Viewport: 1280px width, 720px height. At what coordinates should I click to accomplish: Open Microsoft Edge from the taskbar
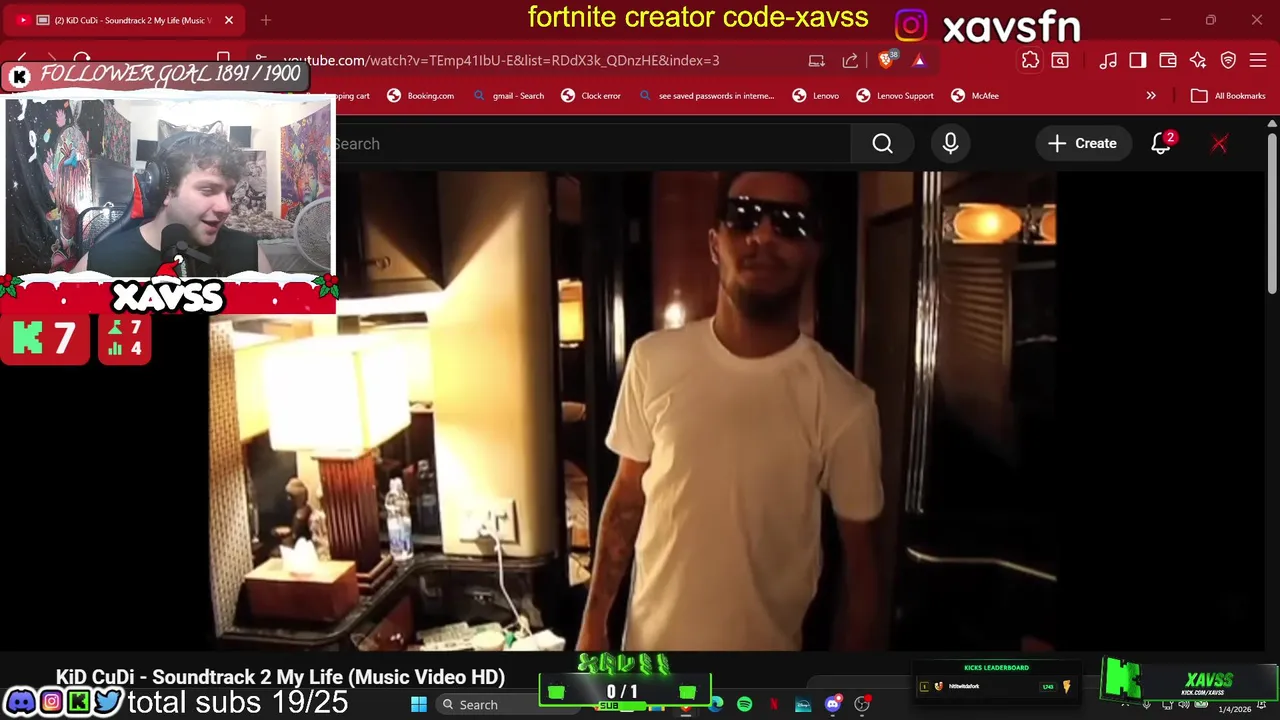pos(715,705)
